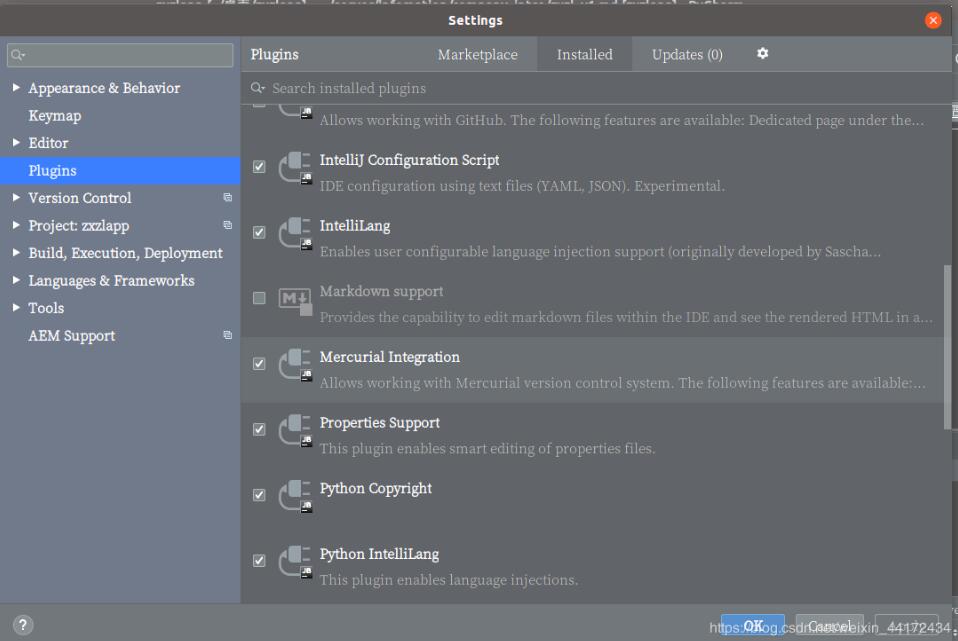Image resolution: width=958 pixels, height=641 pixels.
Task: Click the Mercurial Integration plugin icon
Action: pos(296,365)
